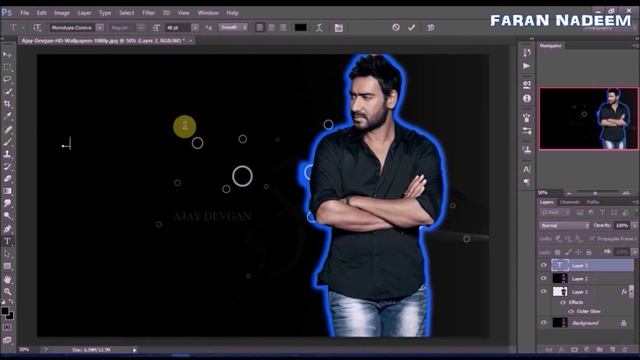640x360 pixels.
Task: Select the History Brush tool
Action: click(x=7, y=167)
